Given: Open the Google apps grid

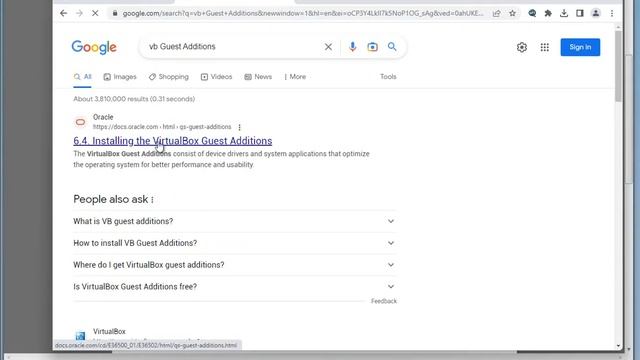Looking at the screenshot, I should 544,47.
